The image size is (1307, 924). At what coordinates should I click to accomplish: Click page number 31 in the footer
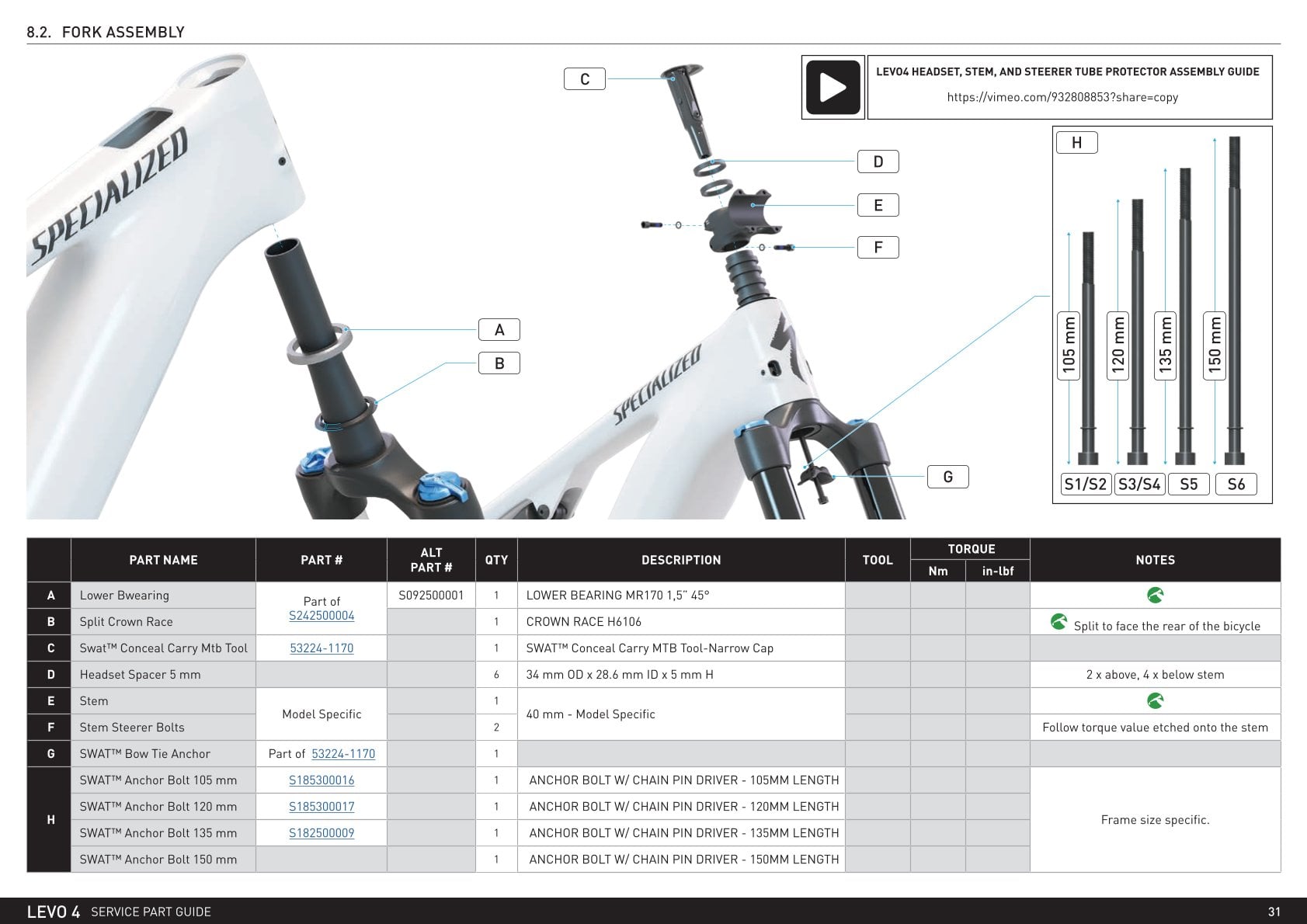[x=1274, y=912]
